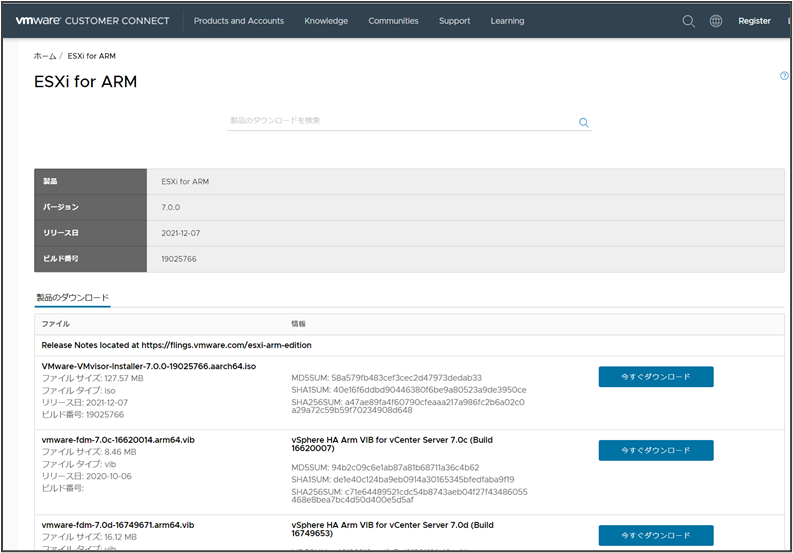Image resolution: width=793 pixels, height=553 pixels.
Task: Click file name vmware-fdm-7.0c-16620014.arm64.vib
Action: pos(118,440)
